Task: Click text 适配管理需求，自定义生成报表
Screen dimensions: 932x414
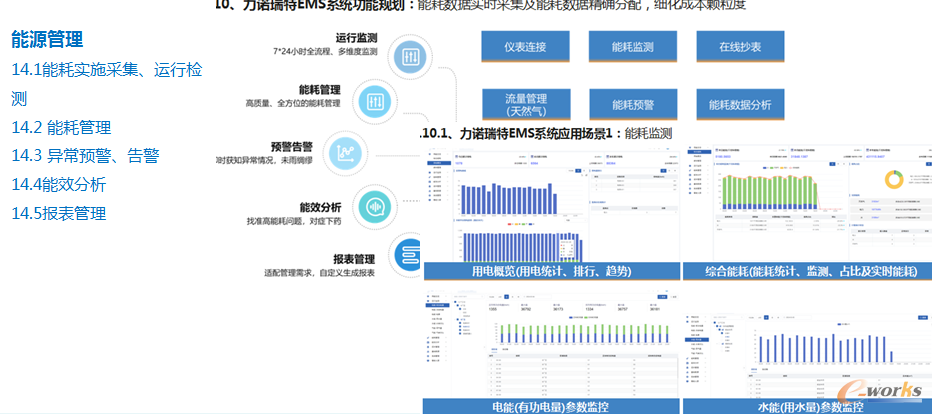Action: [x=320, y=273]
